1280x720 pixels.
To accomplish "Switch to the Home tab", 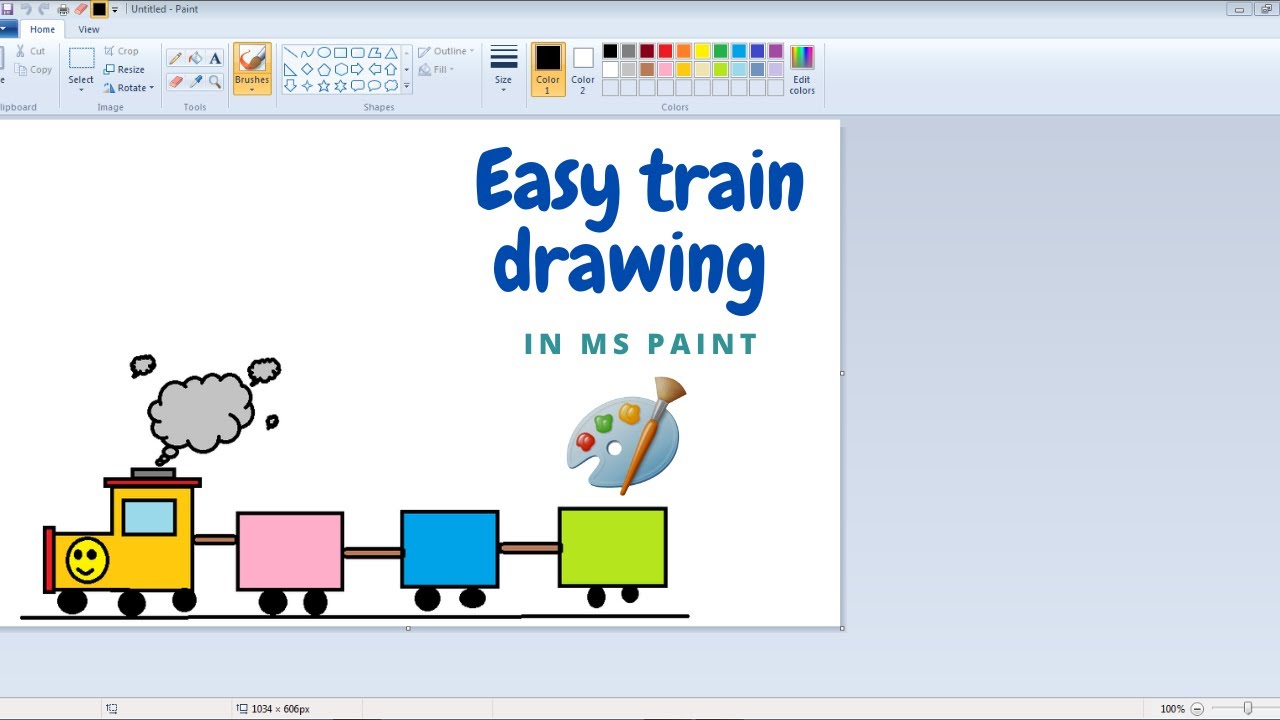I will pyautogui.click(x=42, y=29).
